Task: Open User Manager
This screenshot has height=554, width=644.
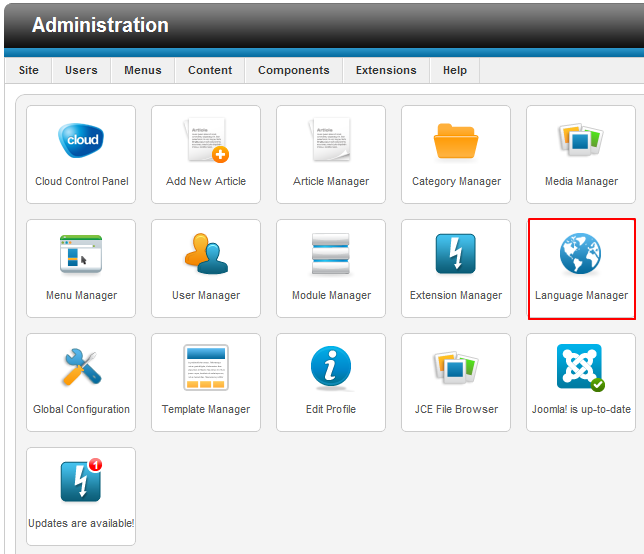Action: 206,255
